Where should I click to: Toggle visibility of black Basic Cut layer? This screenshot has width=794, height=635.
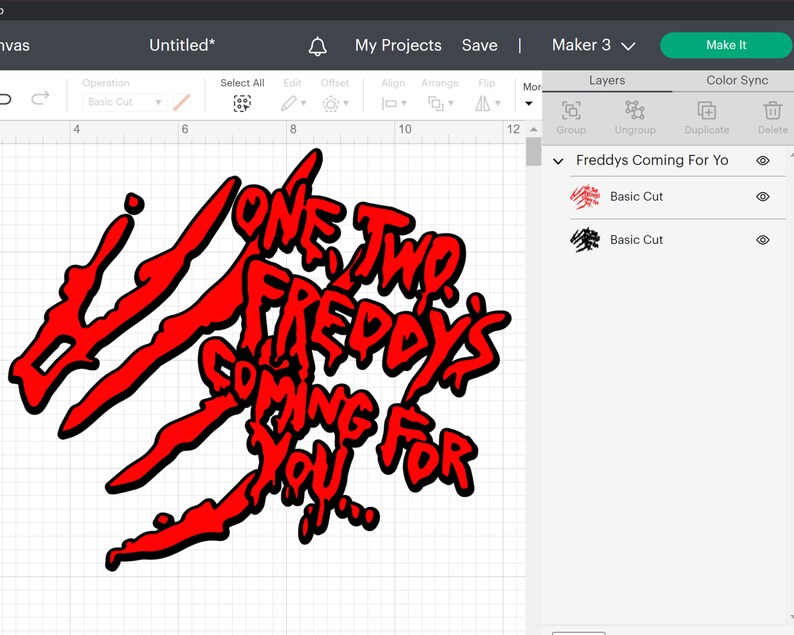[763, 240]
